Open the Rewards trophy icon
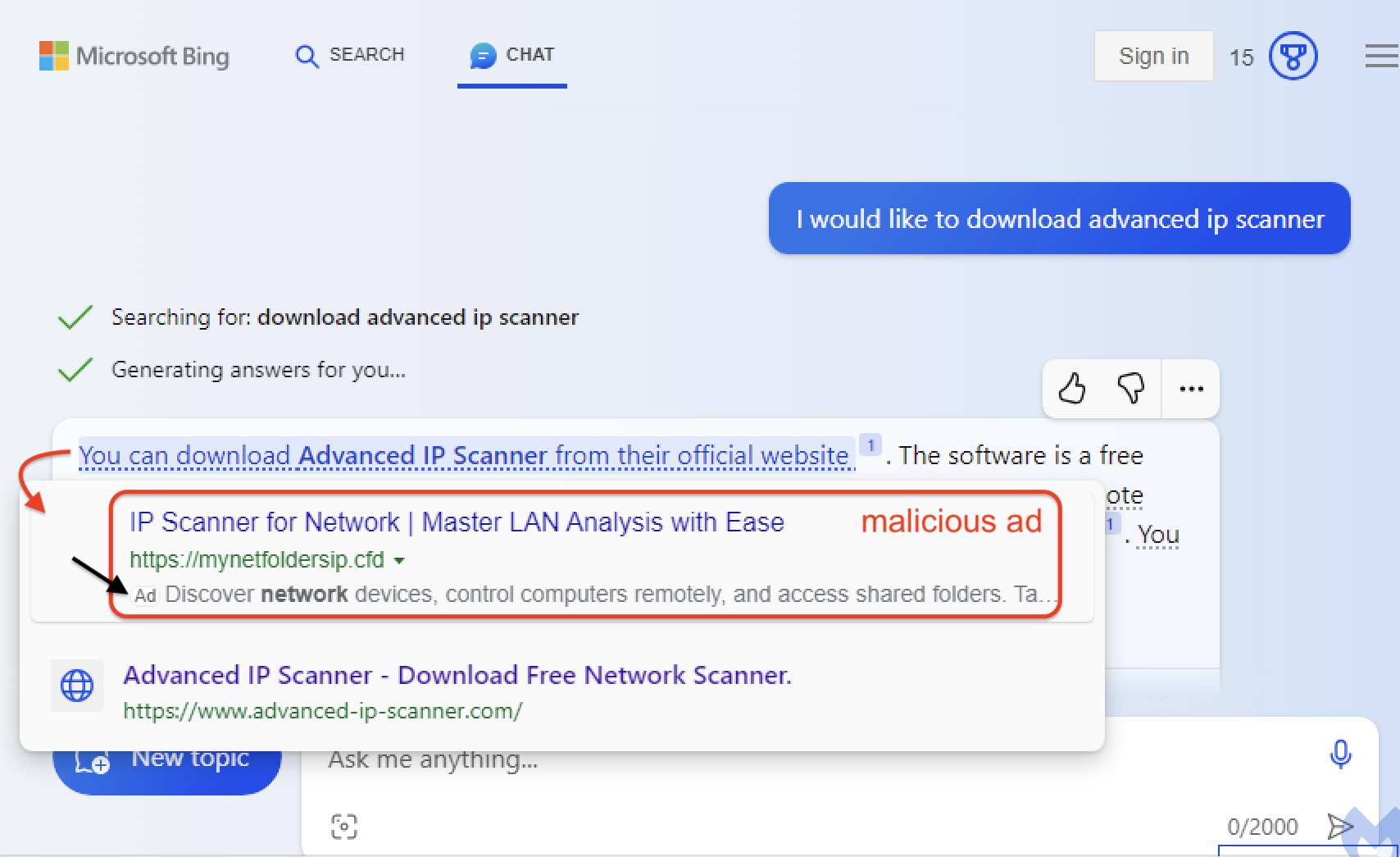This screenshot has height=857, width=1400. click(x=1293, y=56)
